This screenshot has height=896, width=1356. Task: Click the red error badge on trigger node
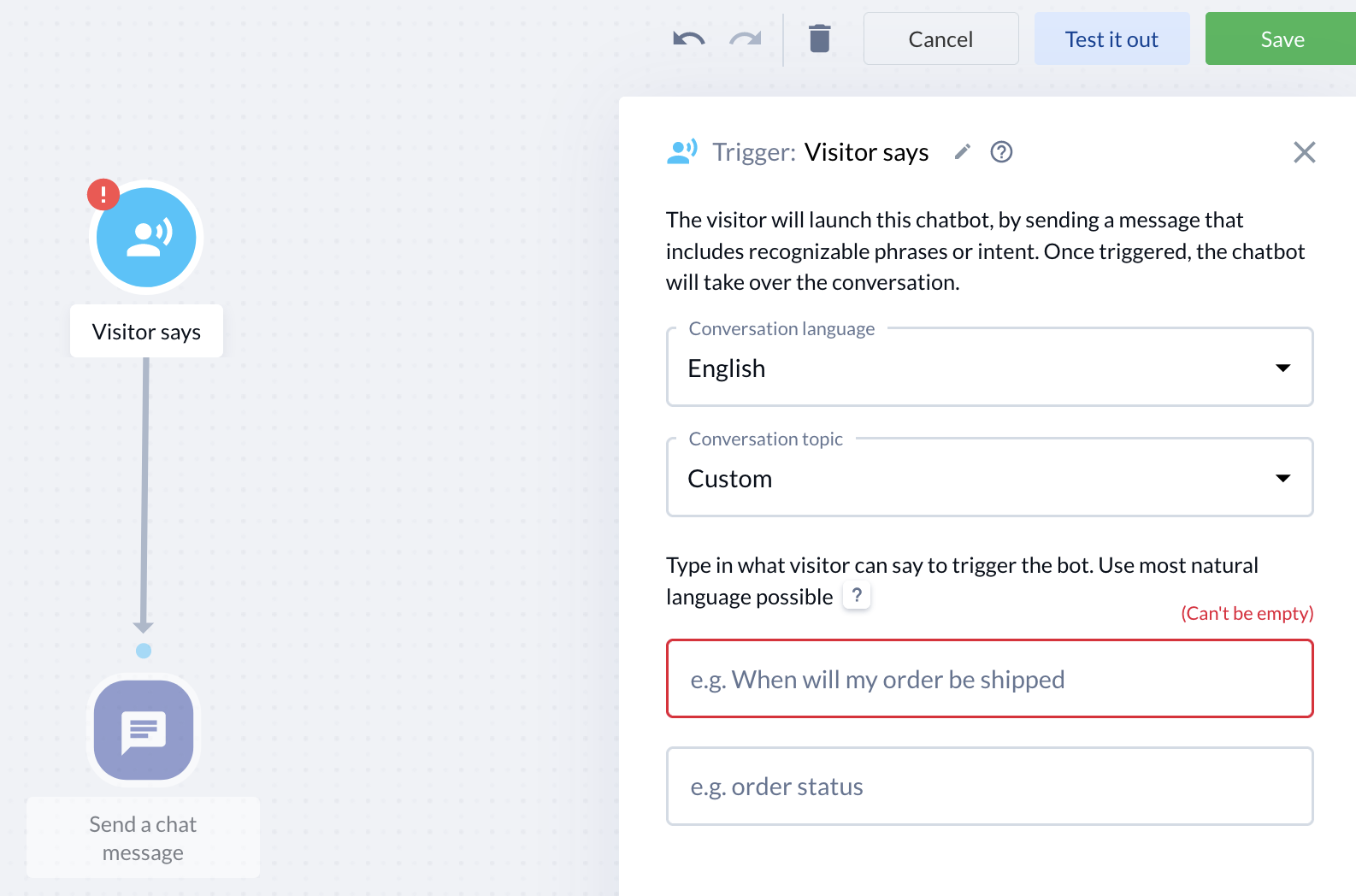[103, 195]
